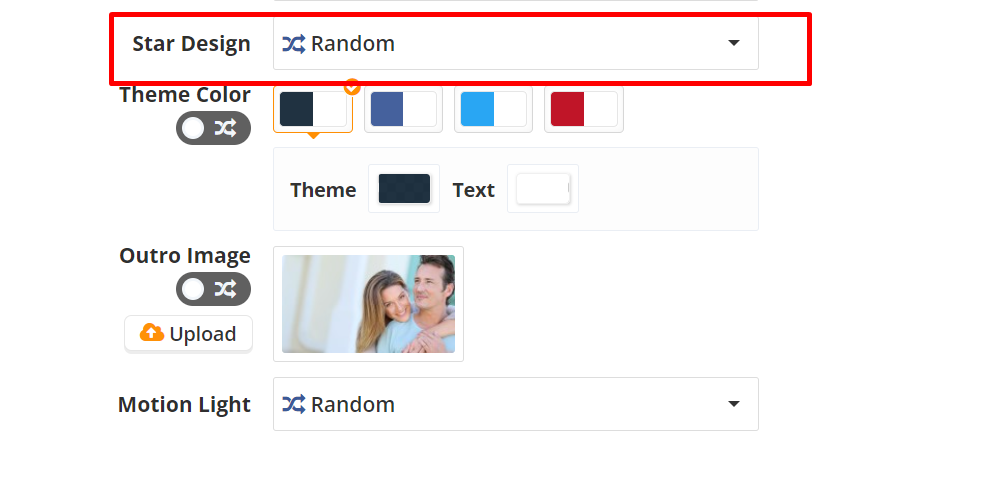Open the Text color picker swatch
The width and height of the screenshot is (1002, 497).
point(543,189)
